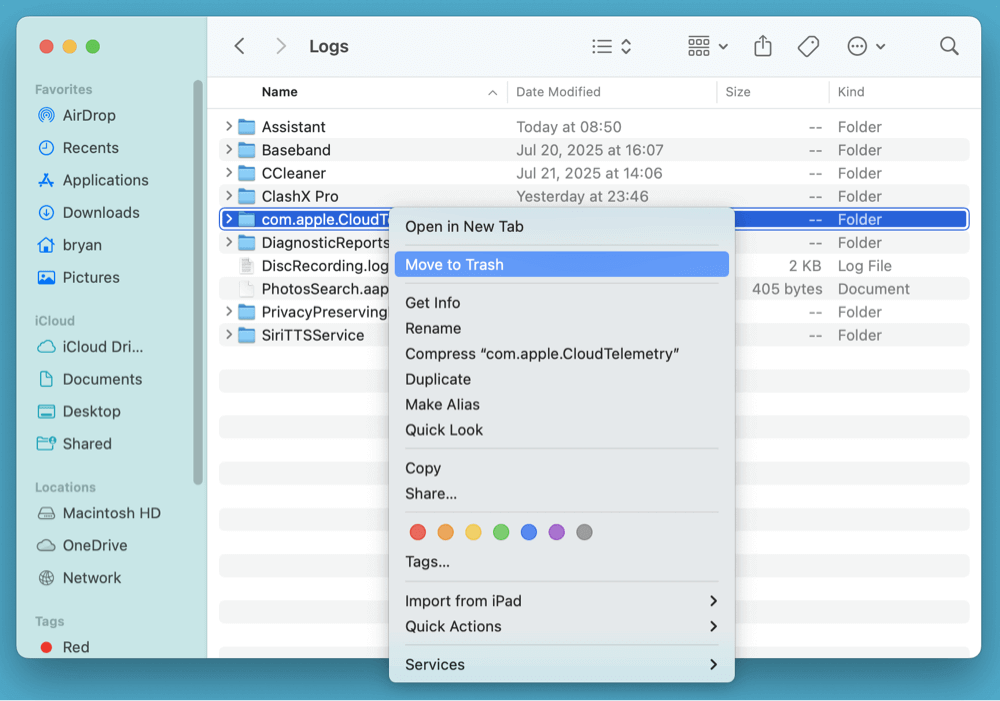Image resolution: width=1000 pixels, height=701 pixels.
Task: Click the Share icon in the toolbar
Action: tap(763, 46)
